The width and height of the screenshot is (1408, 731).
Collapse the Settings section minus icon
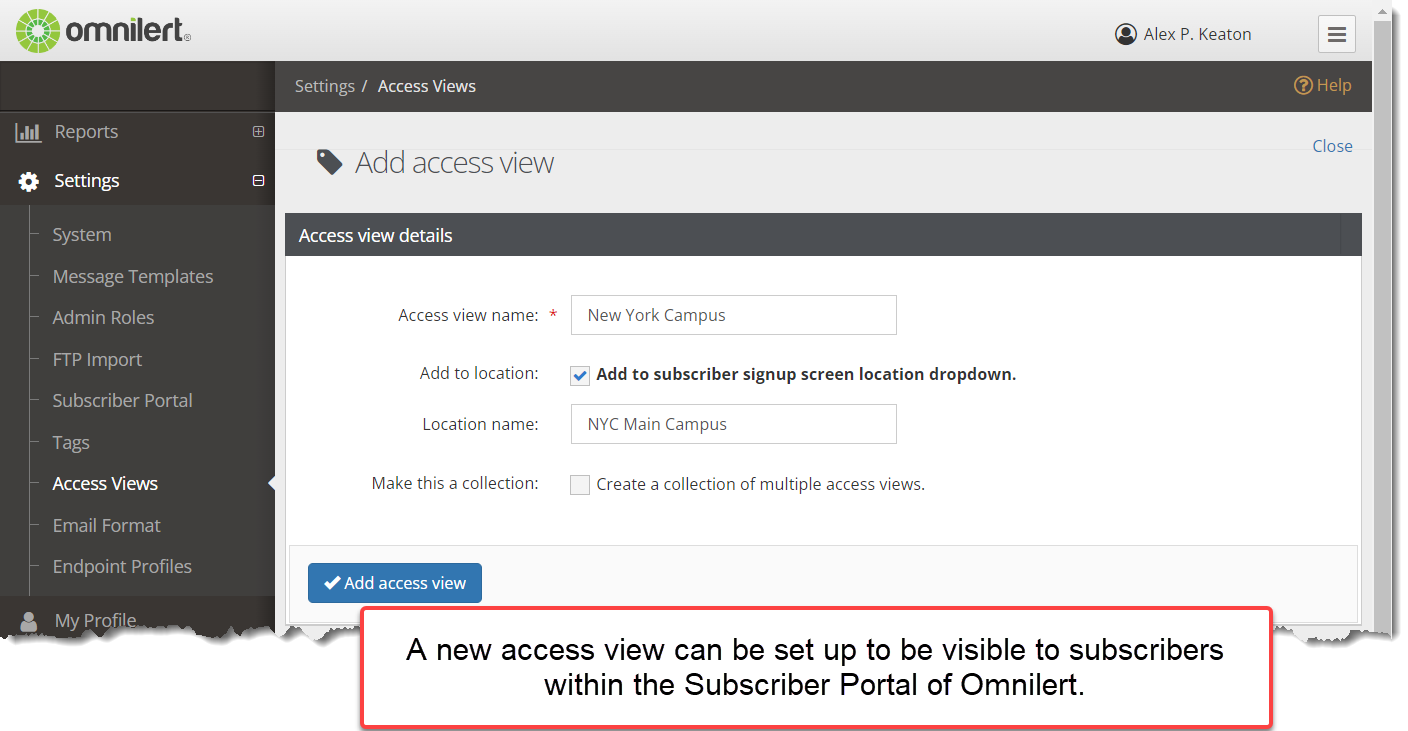tap(258, 181)
